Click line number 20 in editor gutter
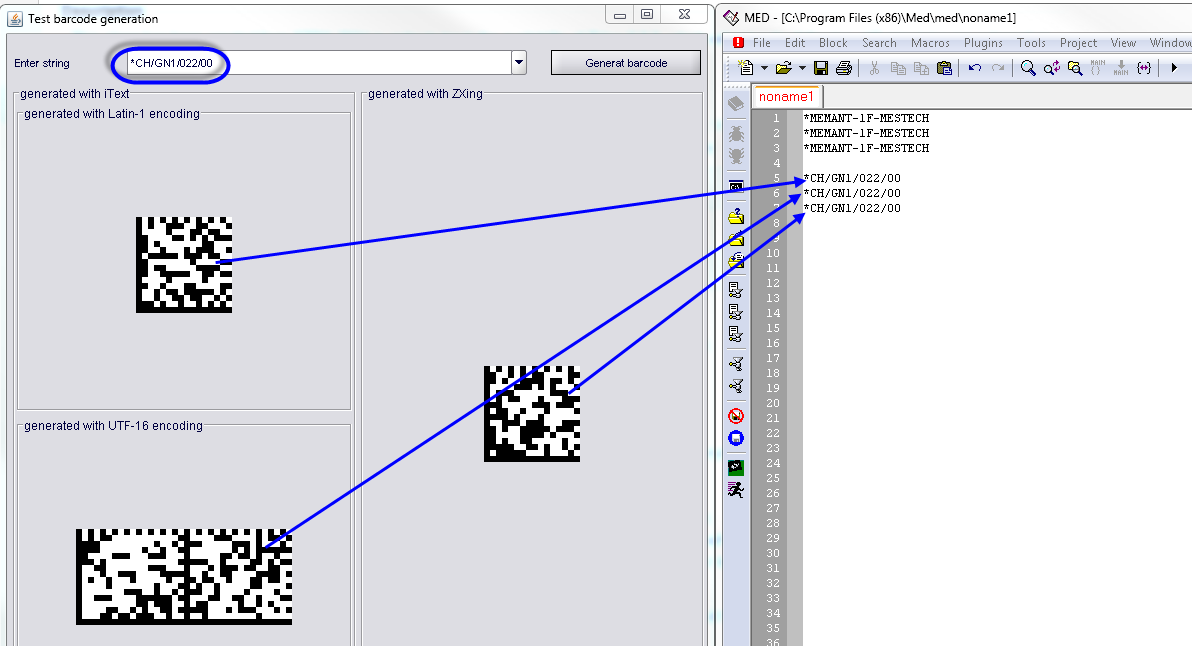 click(x=773, y=403)
